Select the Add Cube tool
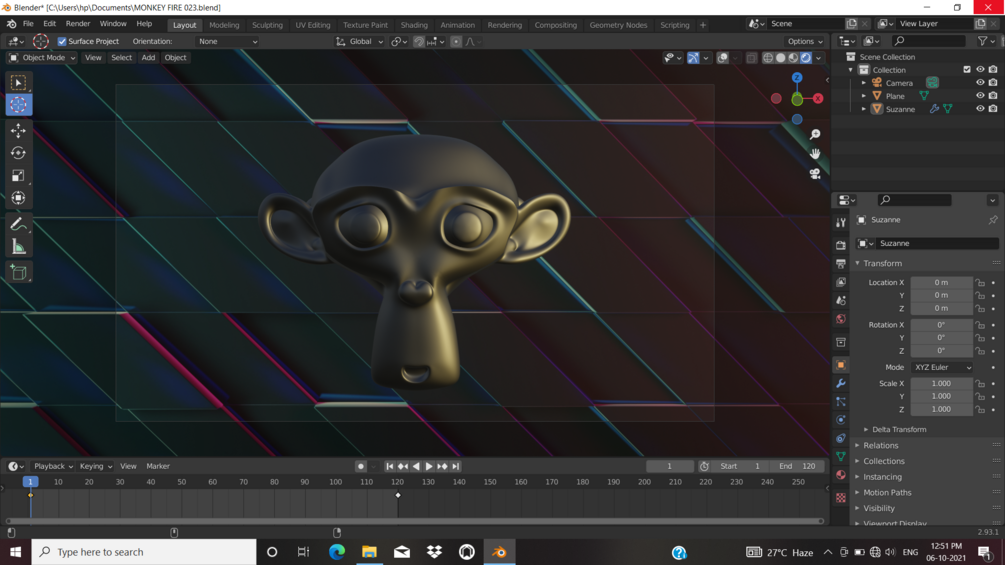 tap(18, 272)
